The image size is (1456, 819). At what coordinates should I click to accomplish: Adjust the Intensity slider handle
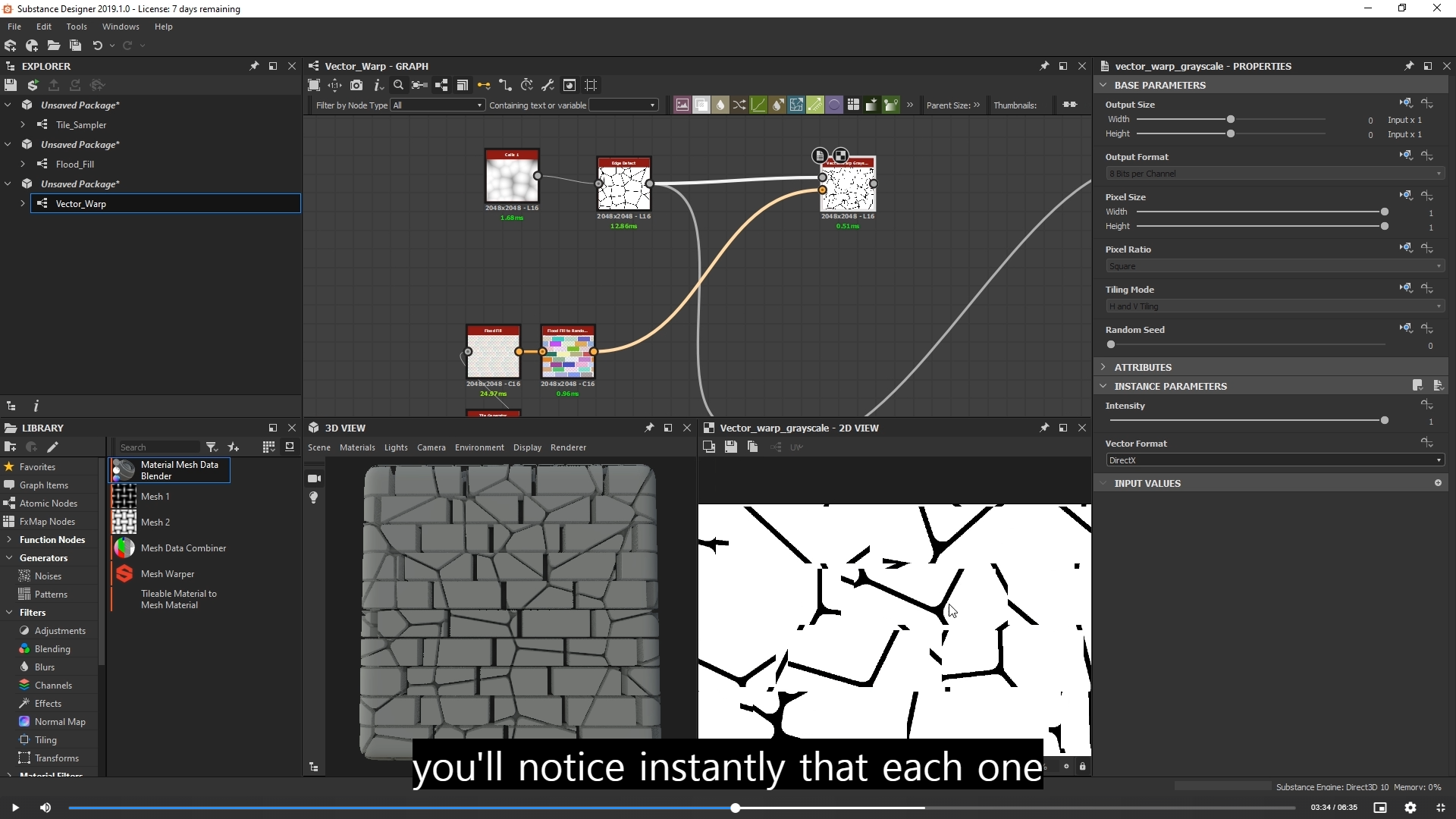(x=1384, y=420)
